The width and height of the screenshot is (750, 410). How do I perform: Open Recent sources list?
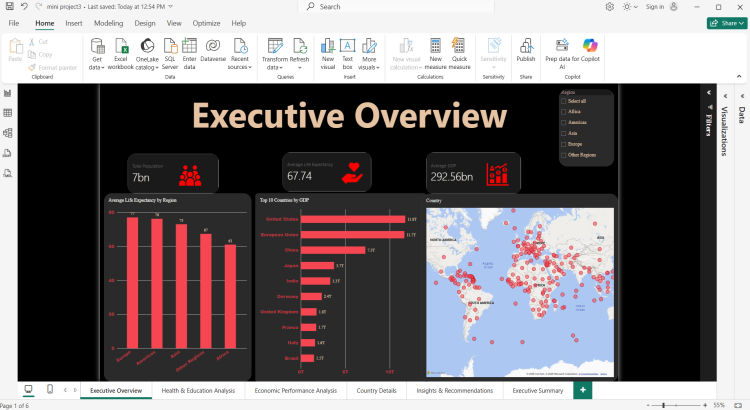click(x=240, y=54)
